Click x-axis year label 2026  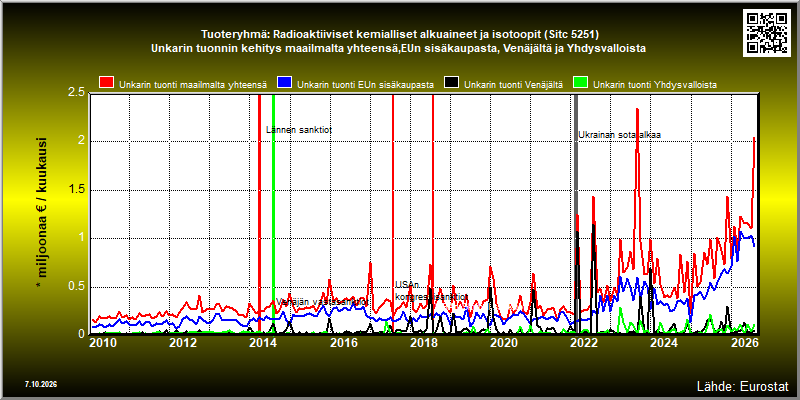pyautogui.click(x=743, y=342)
